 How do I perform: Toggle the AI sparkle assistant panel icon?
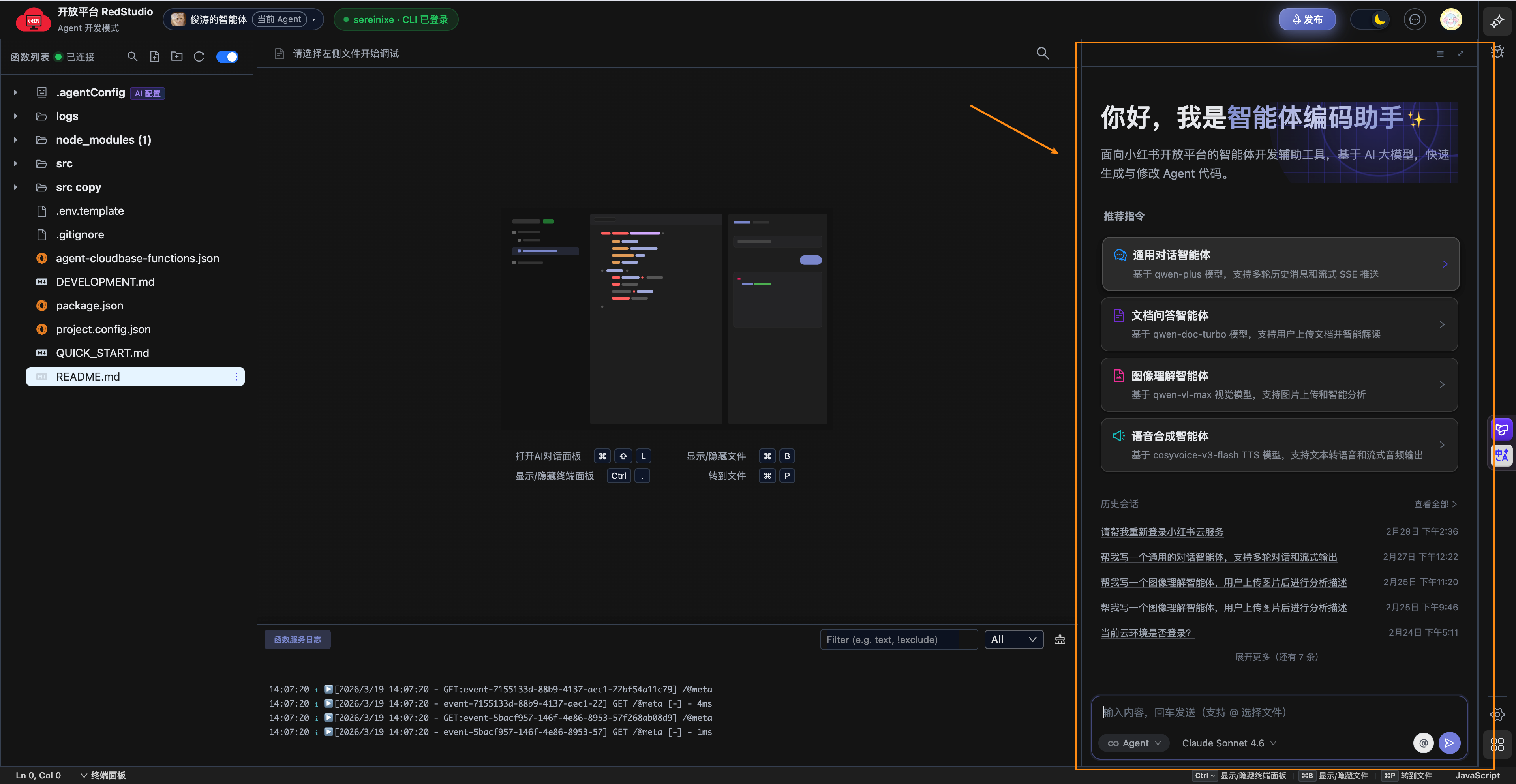pyautogui.click(x=1497, y=22)
